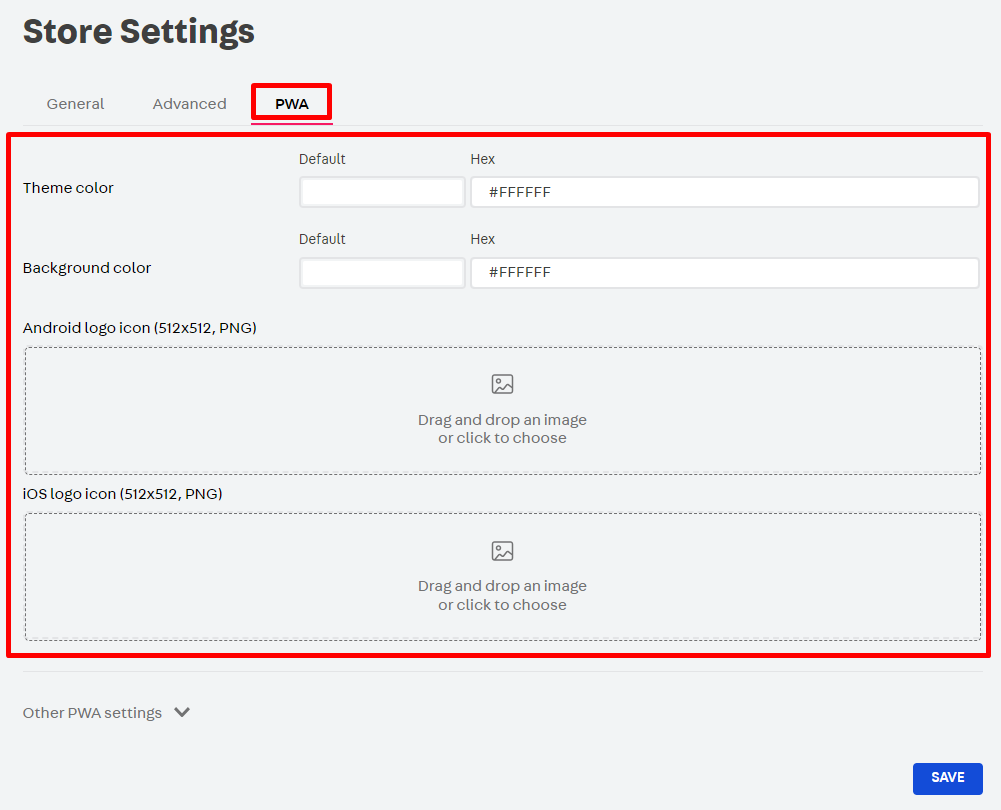Click the chevron beside Other PWA settings
1001x810 pixels.
click(x=182, y=713)
